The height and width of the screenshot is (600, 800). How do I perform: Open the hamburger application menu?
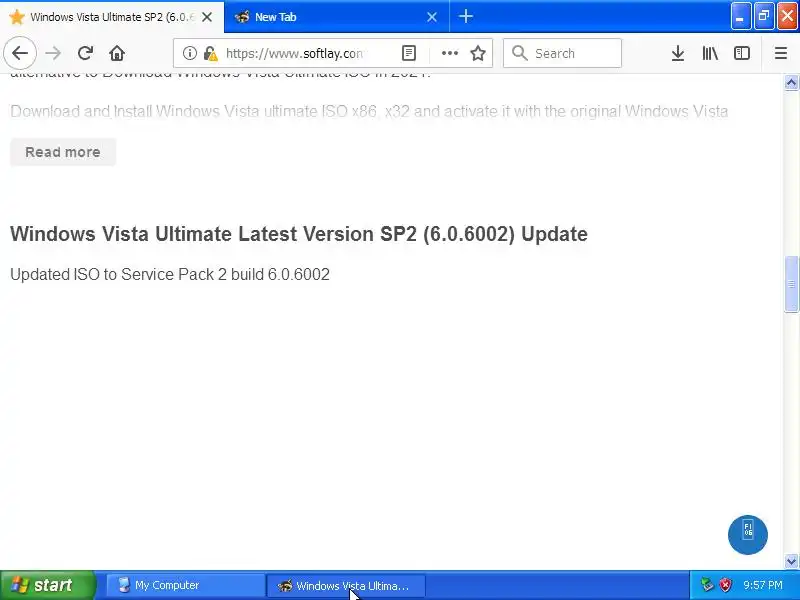point(781,53)
